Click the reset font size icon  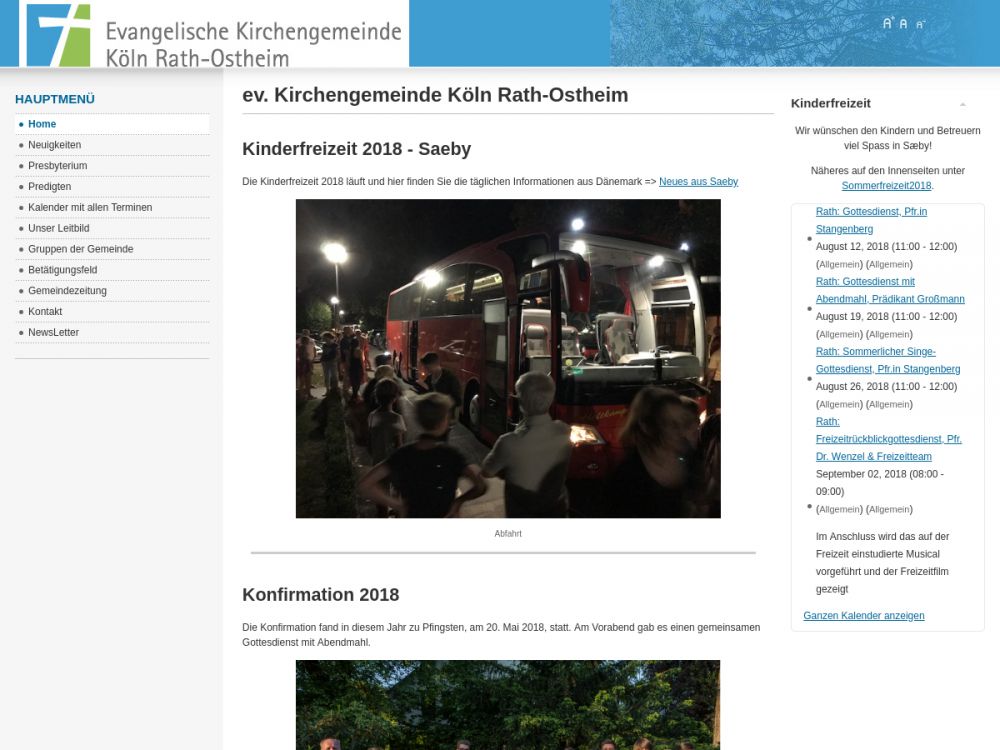[x=903, y=24]
